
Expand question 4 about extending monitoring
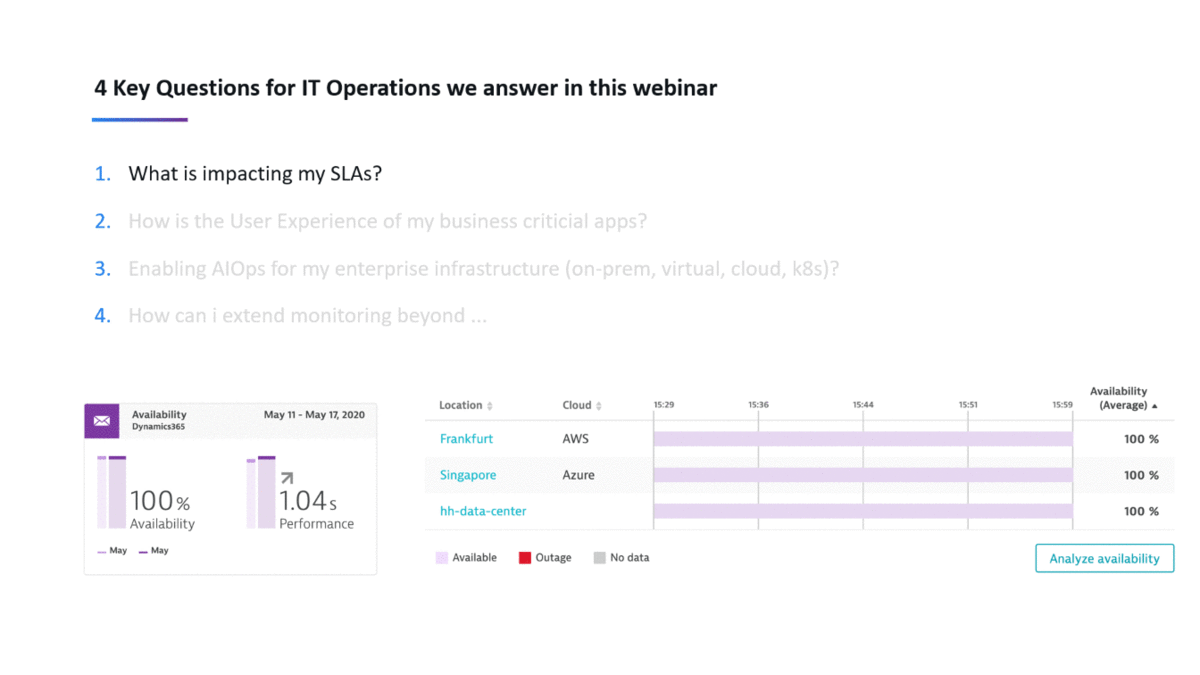307,315
